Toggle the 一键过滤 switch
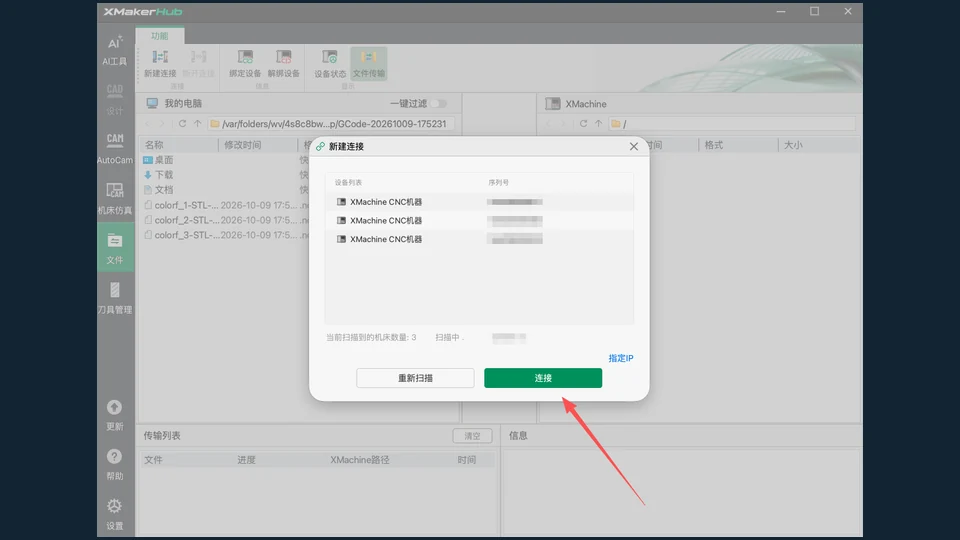Screen dimensions: 960x540 439,103
